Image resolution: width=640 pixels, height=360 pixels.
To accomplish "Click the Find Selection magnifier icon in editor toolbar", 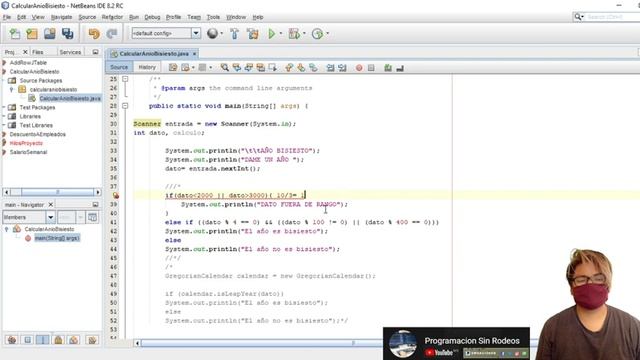I will tap(224, 67).
